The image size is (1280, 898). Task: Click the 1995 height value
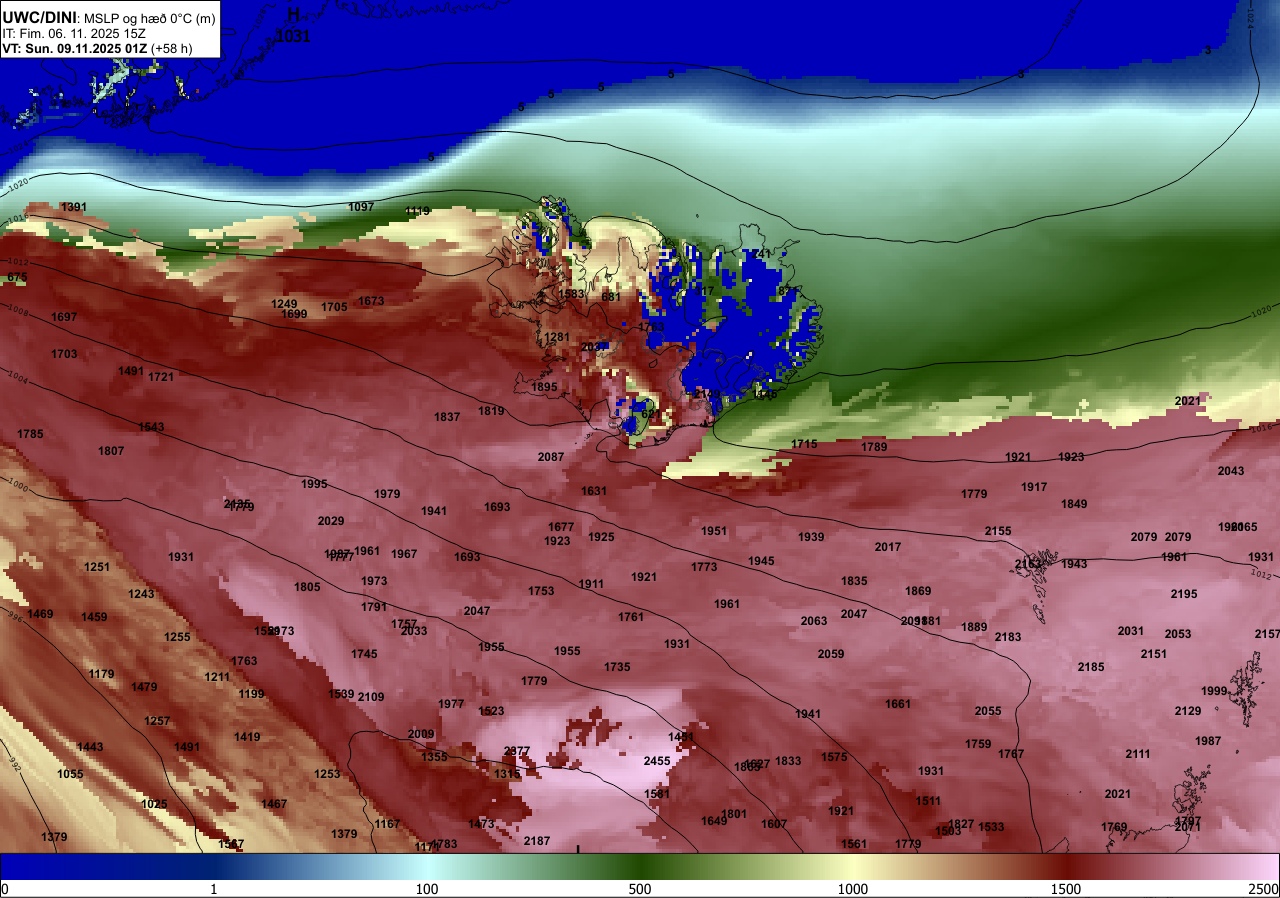(x=314, y=484)
